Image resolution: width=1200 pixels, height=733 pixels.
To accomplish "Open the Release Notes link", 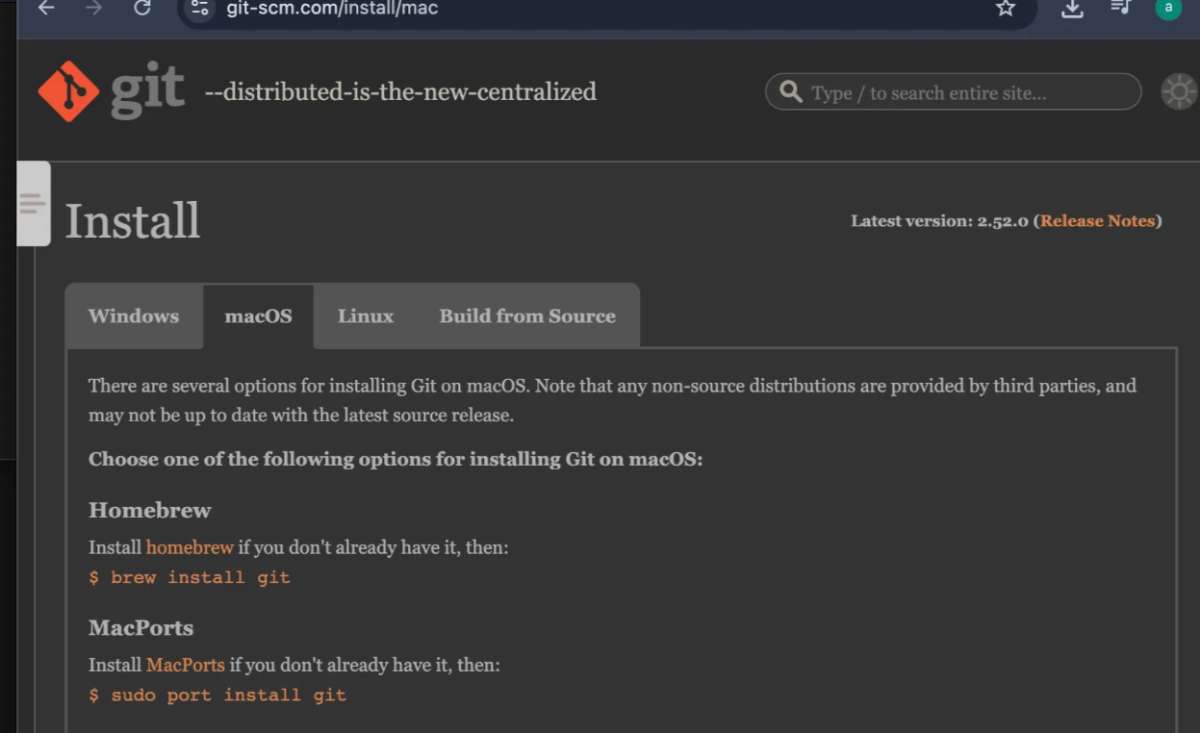I will (1097, 221).
